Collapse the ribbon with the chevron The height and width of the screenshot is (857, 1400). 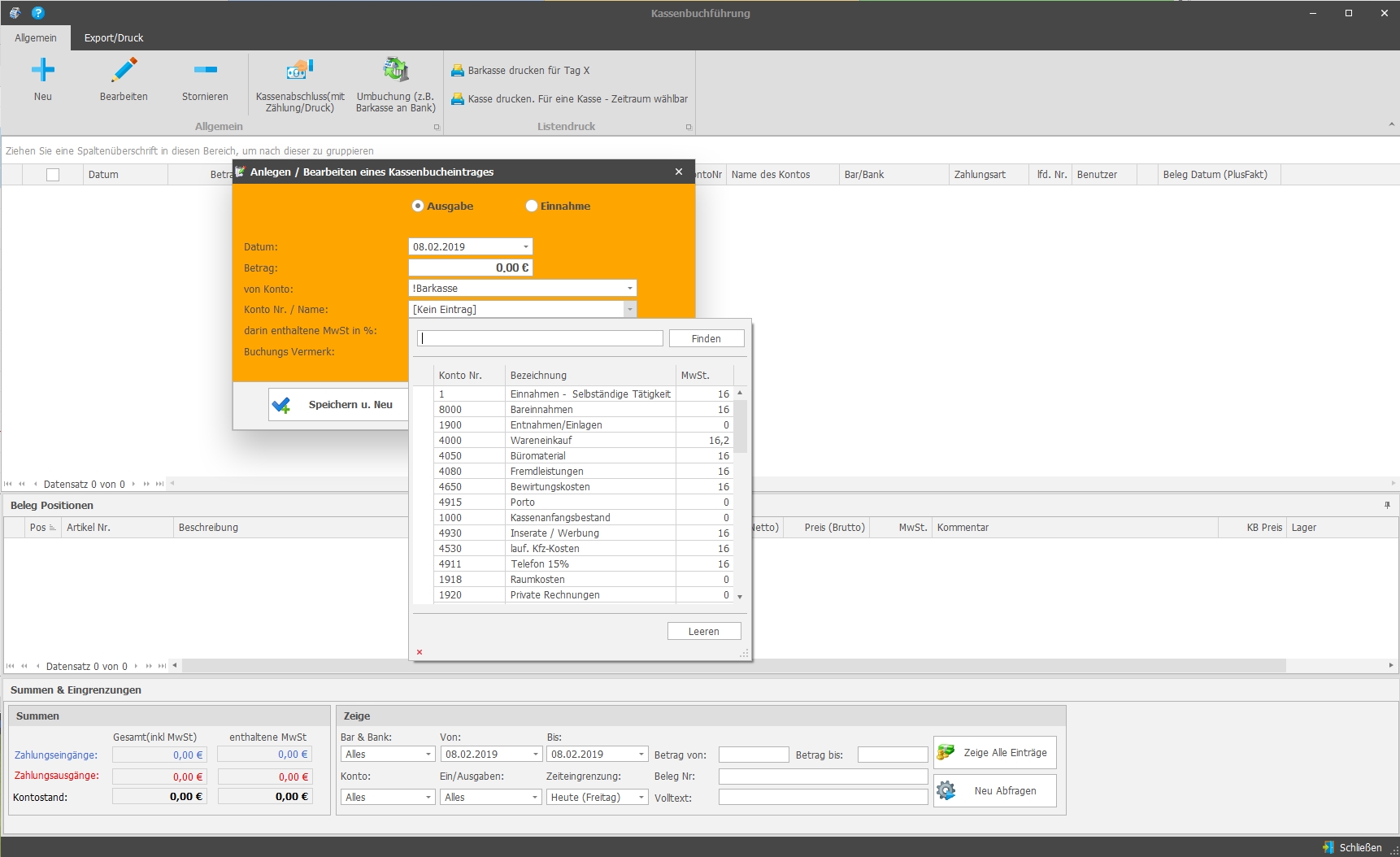coord(1391,125)
